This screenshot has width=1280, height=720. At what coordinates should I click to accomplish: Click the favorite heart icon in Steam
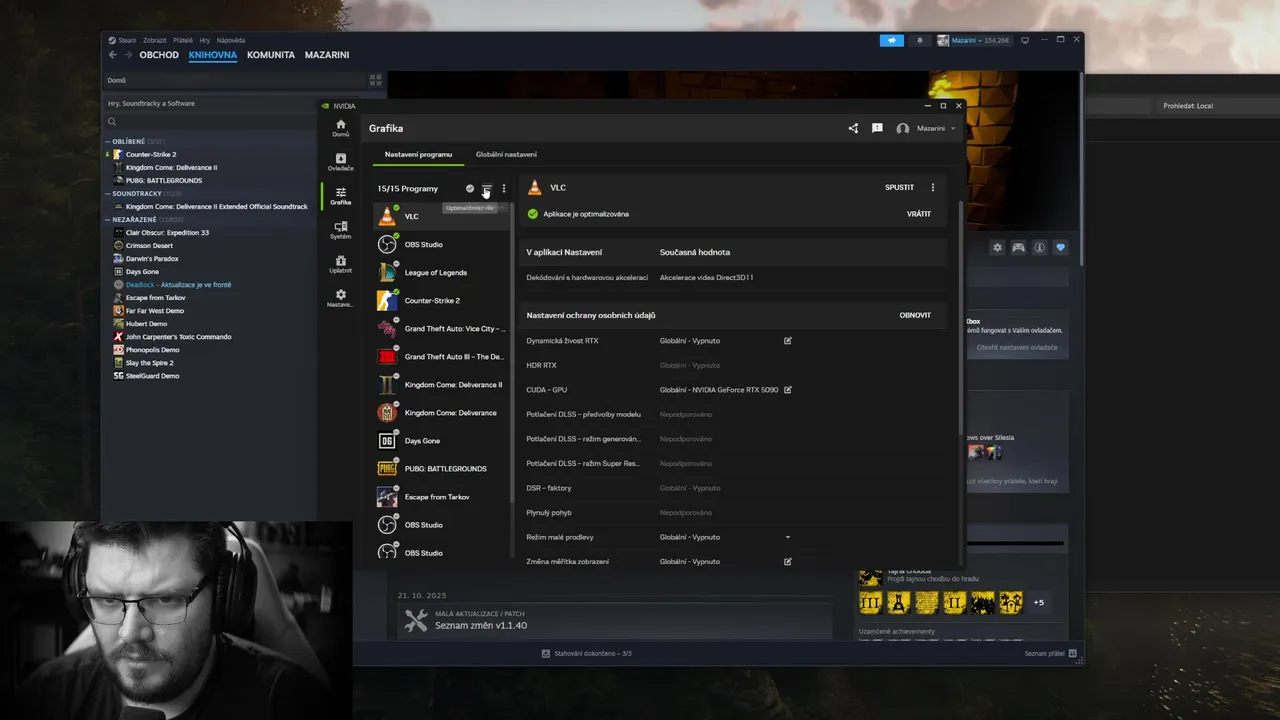coord(1061,247)
